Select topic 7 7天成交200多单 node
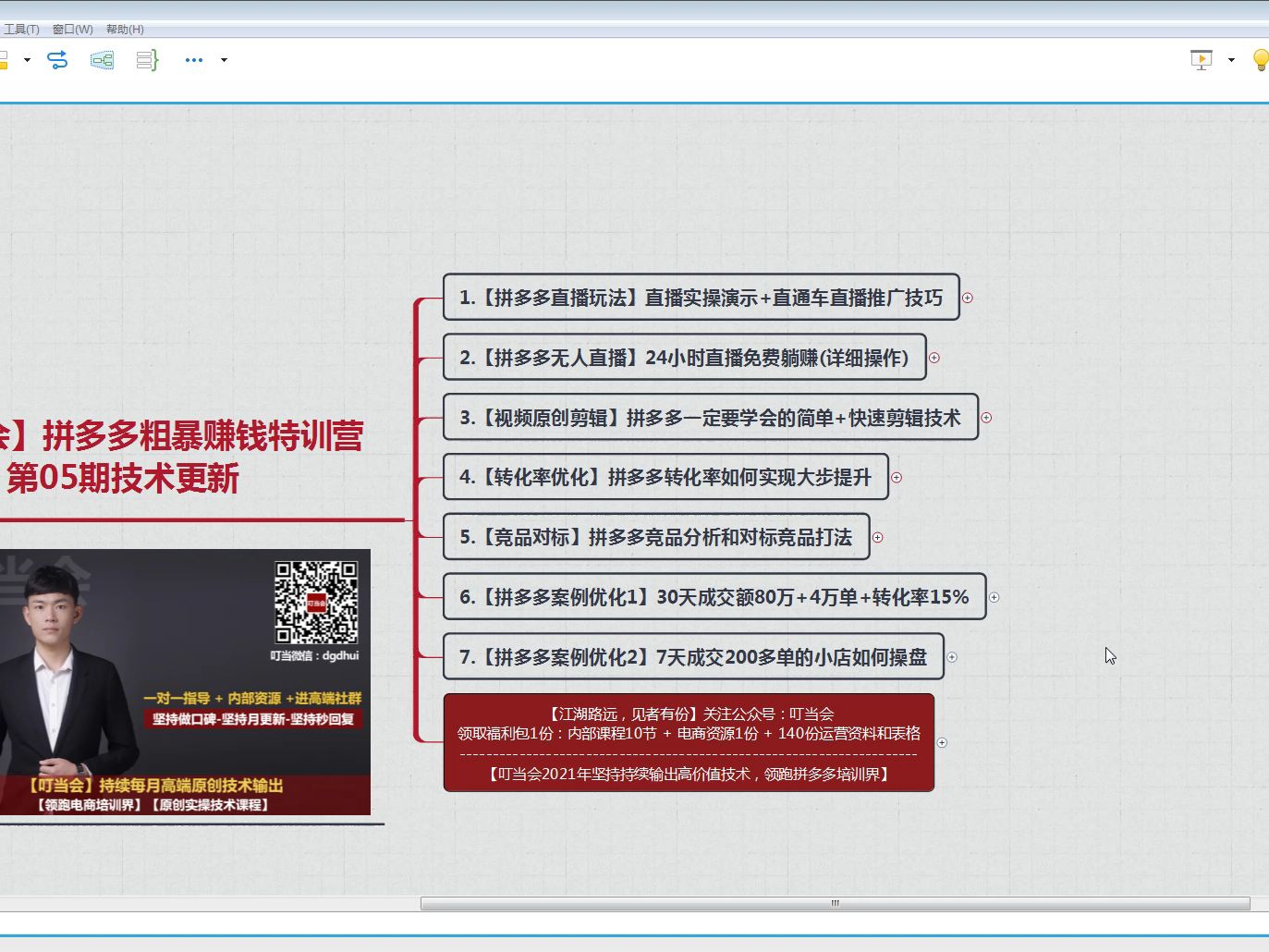1269x952 pixels. click(x=693, y=657)
